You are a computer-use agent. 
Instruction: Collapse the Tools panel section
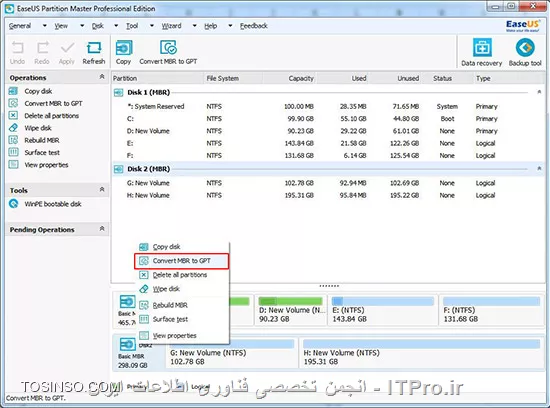point(102,189)
